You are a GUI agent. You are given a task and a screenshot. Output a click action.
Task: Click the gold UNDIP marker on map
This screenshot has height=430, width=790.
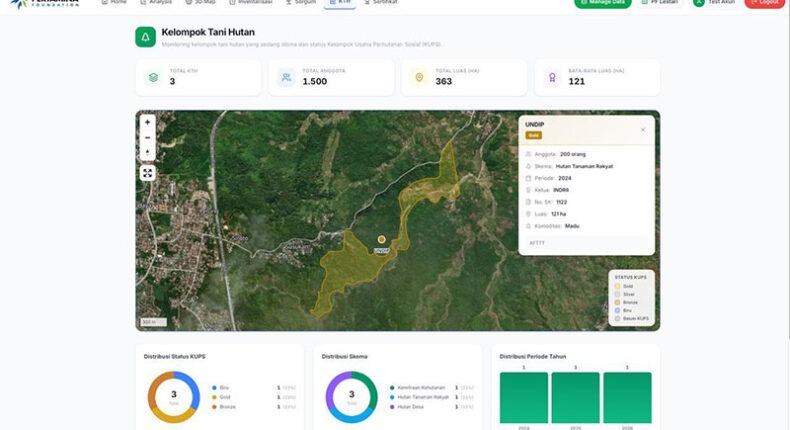(x=382, y=239)
